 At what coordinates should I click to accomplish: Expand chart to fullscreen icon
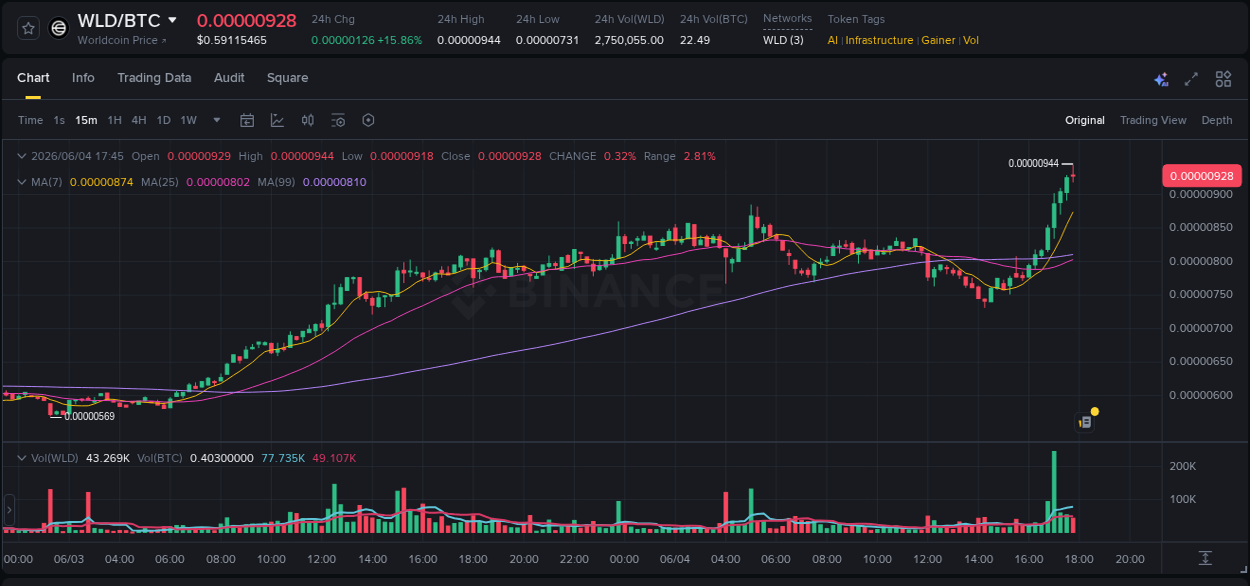pos(1191,79)
